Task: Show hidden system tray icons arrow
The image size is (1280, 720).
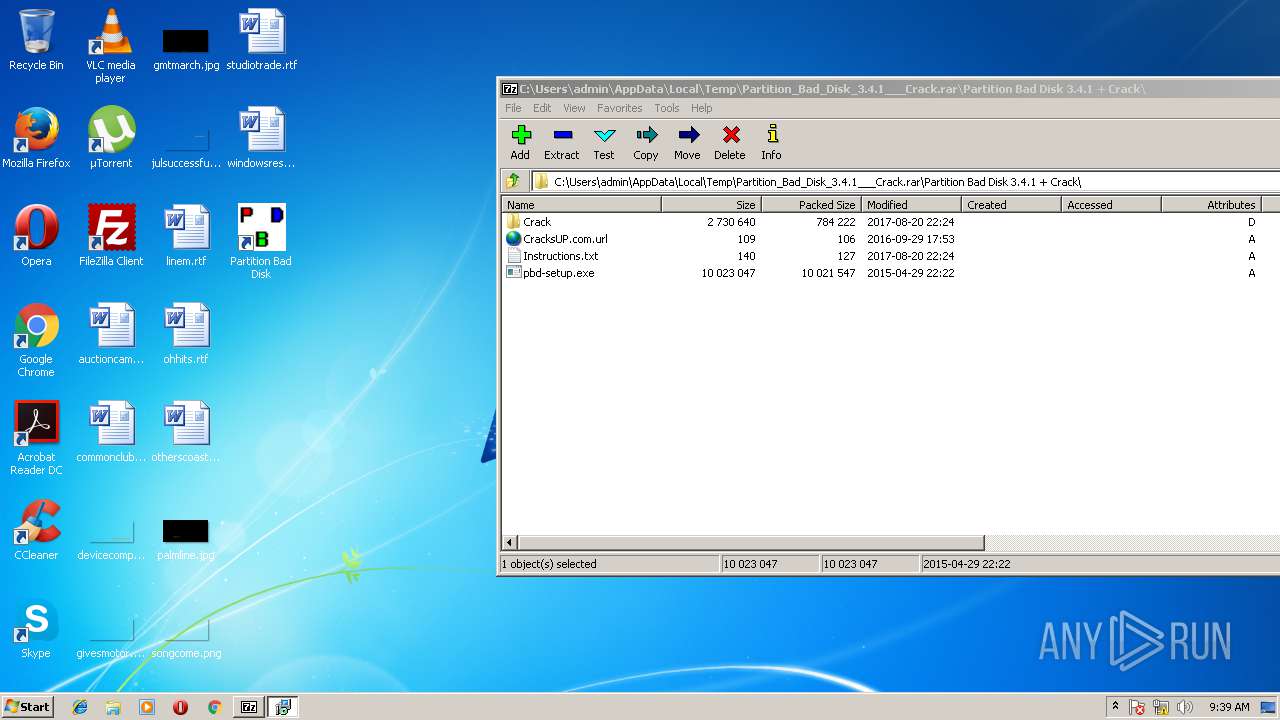Action: click(x=1115, y=707)
